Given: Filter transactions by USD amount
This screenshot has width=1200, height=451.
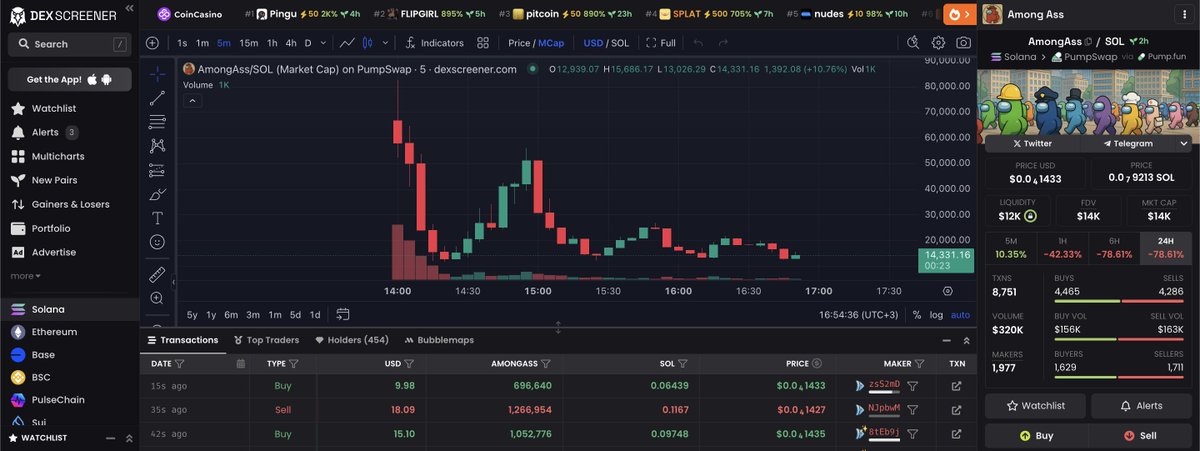Looking at the screenshot, I should (x=410, y=364).
